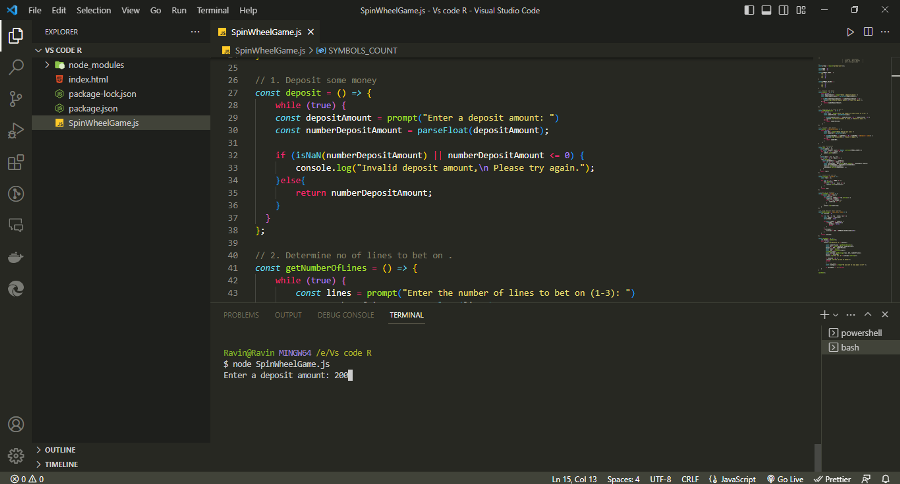This screenshot has height=484, width=900.
Task: Select the bash terminal
Action: (x=860, y=347)
